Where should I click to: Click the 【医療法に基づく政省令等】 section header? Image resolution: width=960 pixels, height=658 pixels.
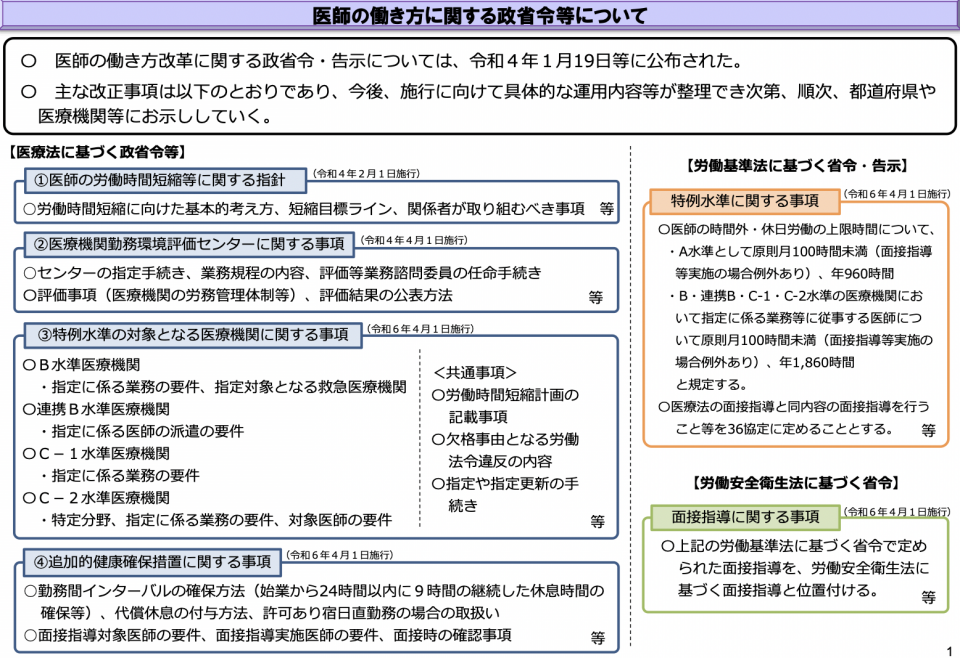pos(97,152)
